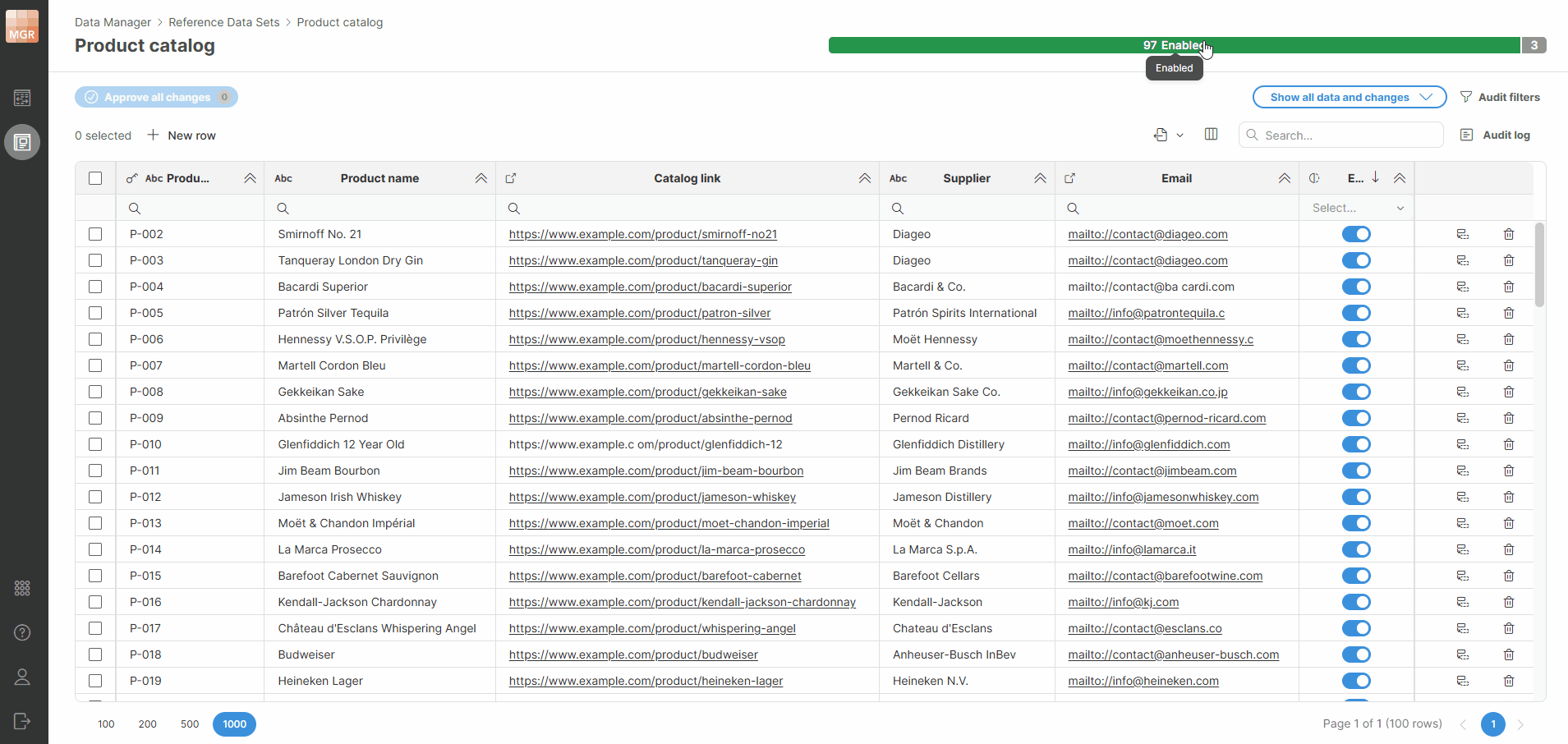Disable the enabled toggle for P-004

click(1355, 287)
